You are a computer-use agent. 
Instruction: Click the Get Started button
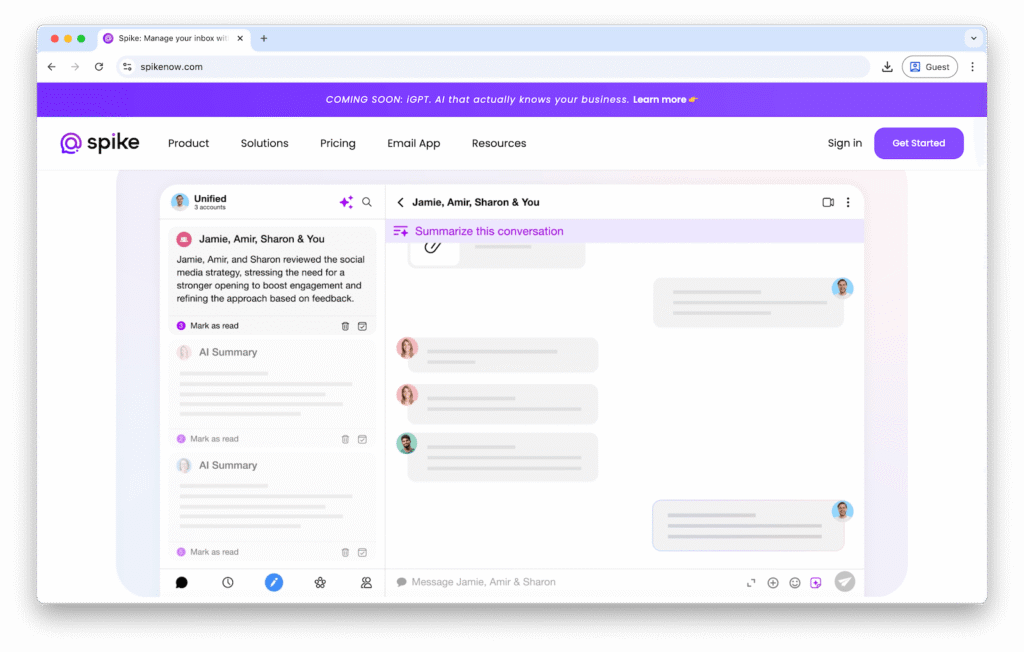pyautogui.click(x=918, y=143)
